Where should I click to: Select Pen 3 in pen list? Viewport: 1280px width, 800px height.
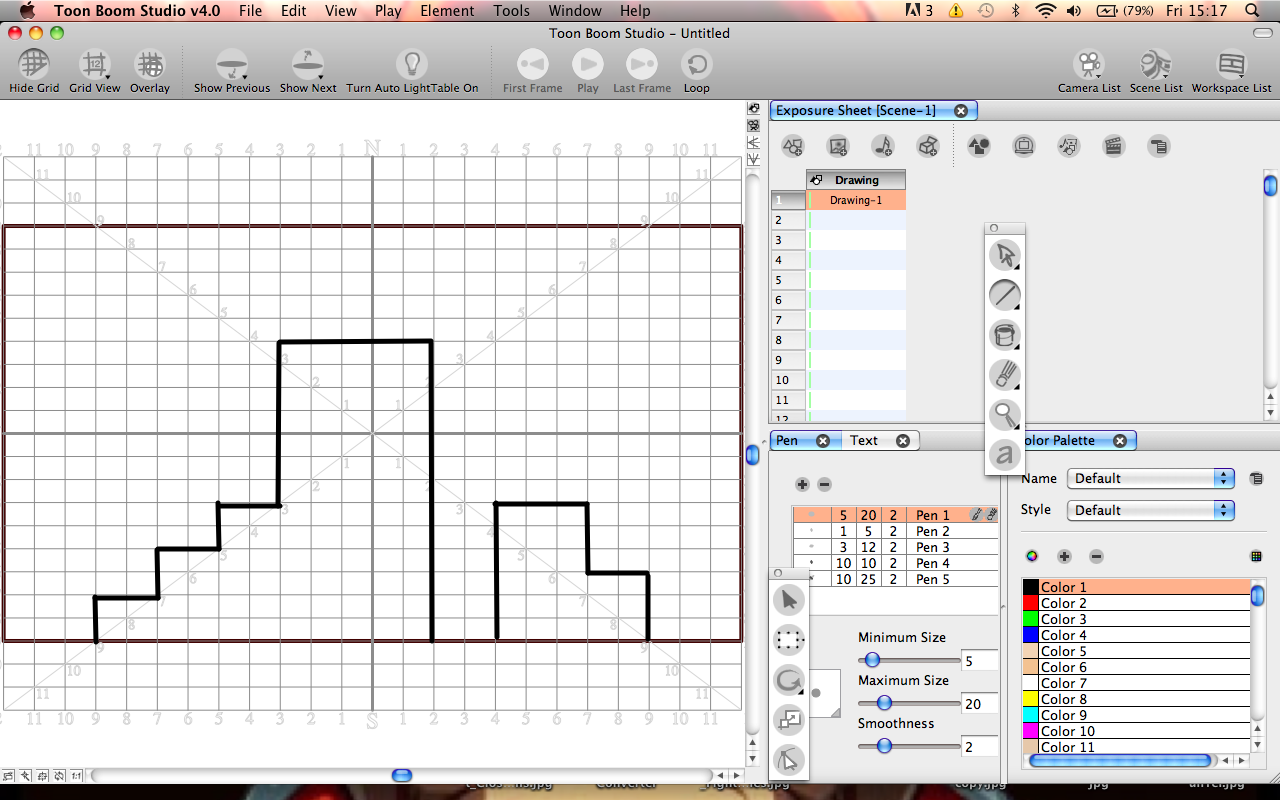point(895,547)
